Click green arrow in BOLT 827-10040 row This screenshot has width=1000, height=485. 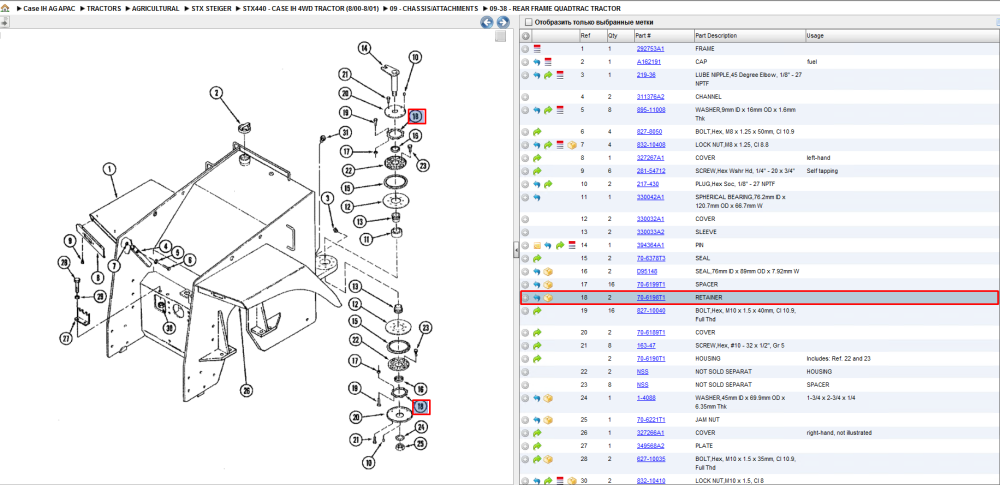pos(537,311)
